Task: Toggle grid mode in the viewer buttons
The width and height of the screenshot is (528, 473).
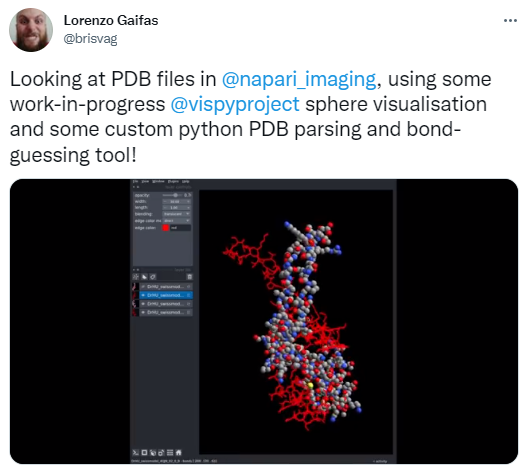Action: click(x=170, y=452)
